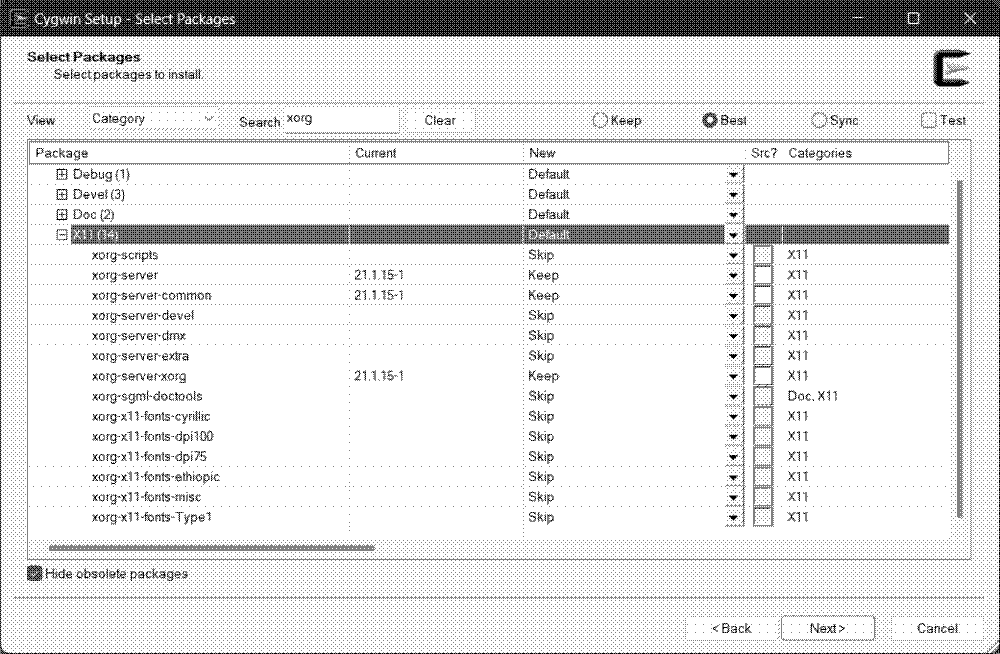Screen dimensions: 1000x654
Task: Click the Clear button
Action: (x=440, y=120)
